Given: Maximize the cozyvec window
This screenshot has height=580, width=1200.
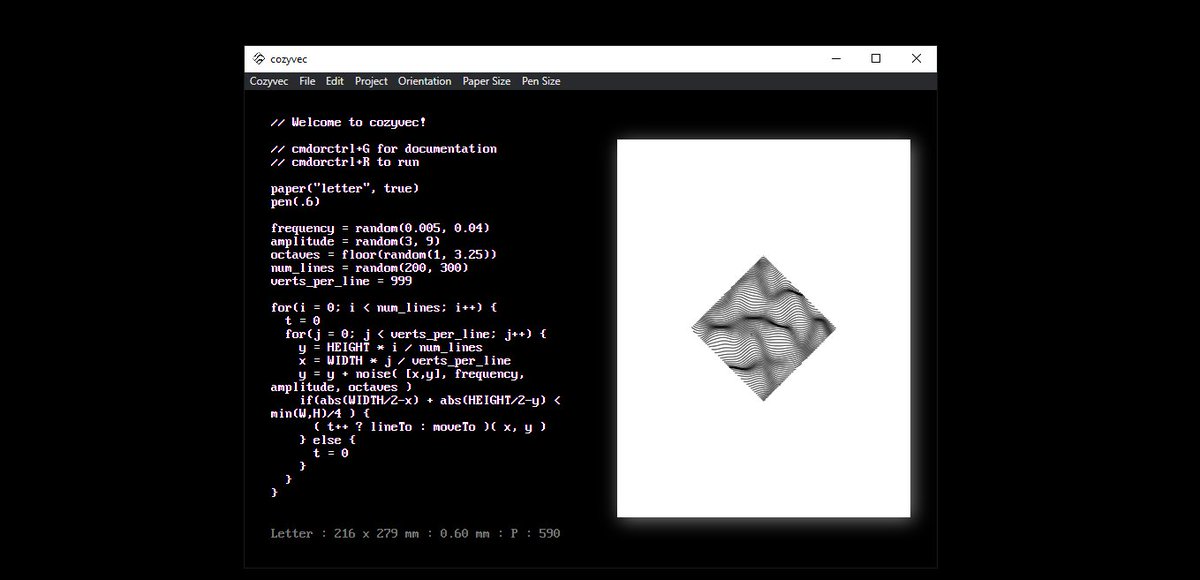Looking at the screenshot, I should (875, 59).
